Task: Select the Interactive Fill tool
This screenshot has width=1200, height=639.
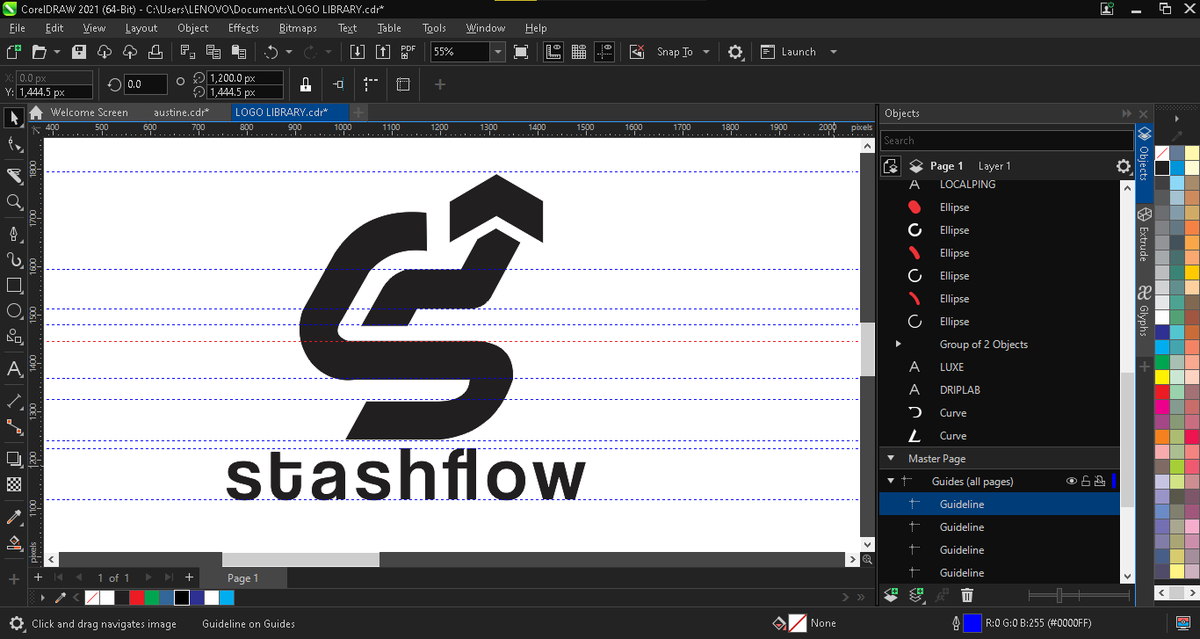Action: (x=14, y=543)
